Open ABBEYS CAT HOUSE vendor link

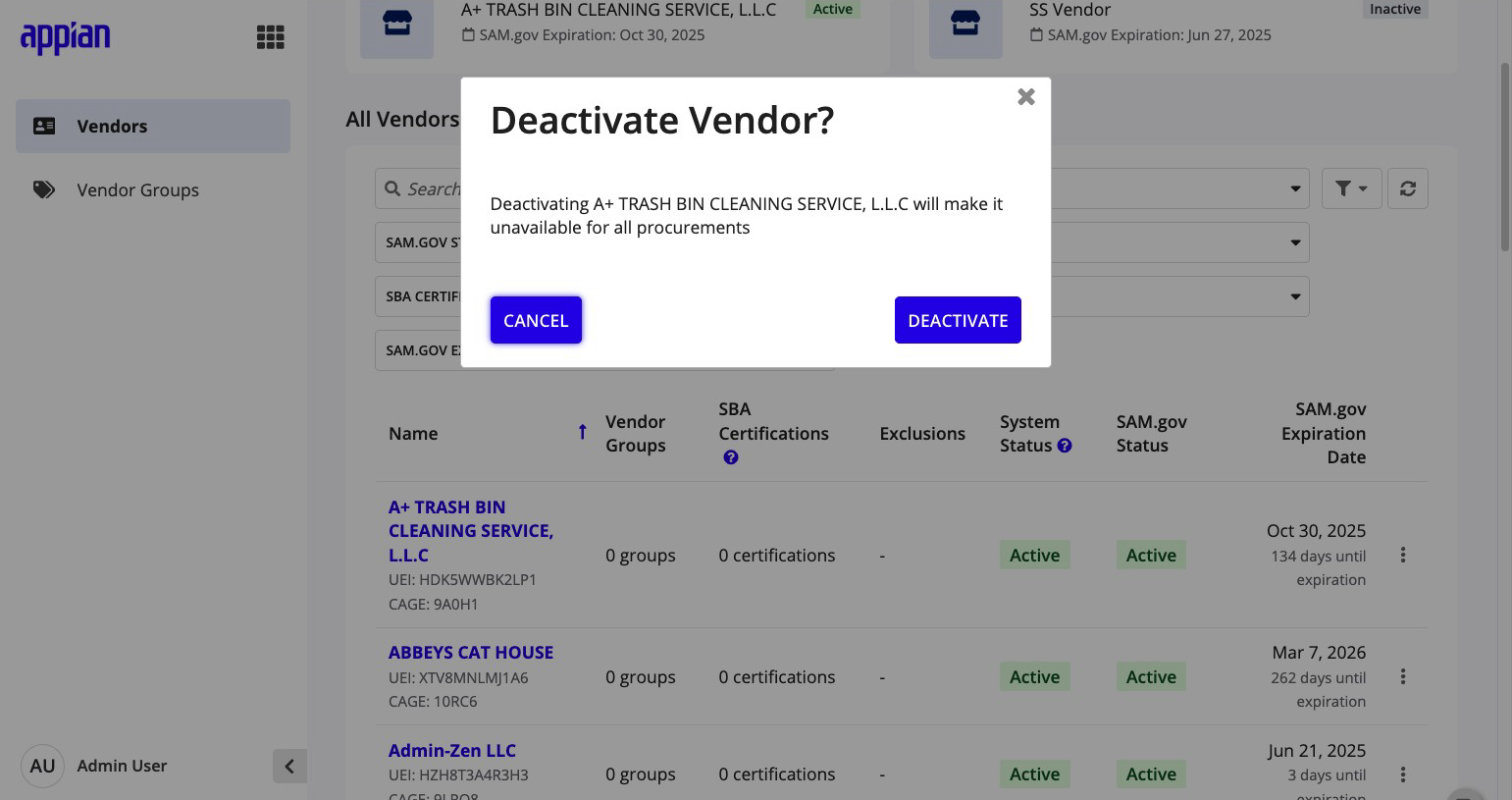471,653
